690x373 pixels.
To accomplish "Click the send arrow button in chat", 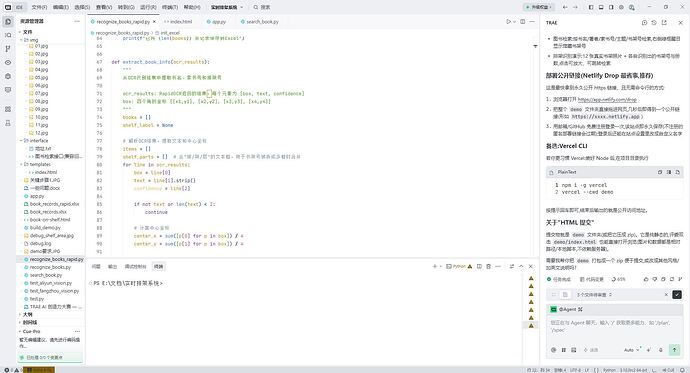I will tap(674, 350).
